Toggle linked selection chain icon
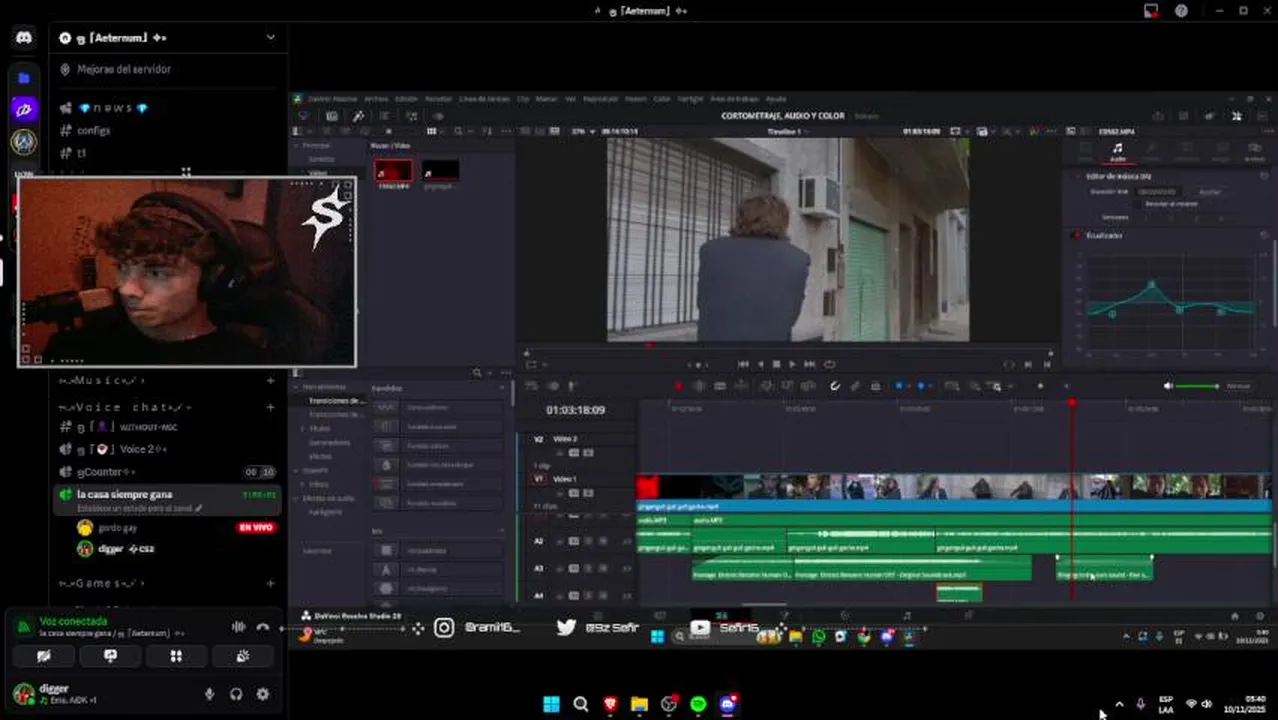The height and width of the screenshot is (720, 1278). coord(855,386)
